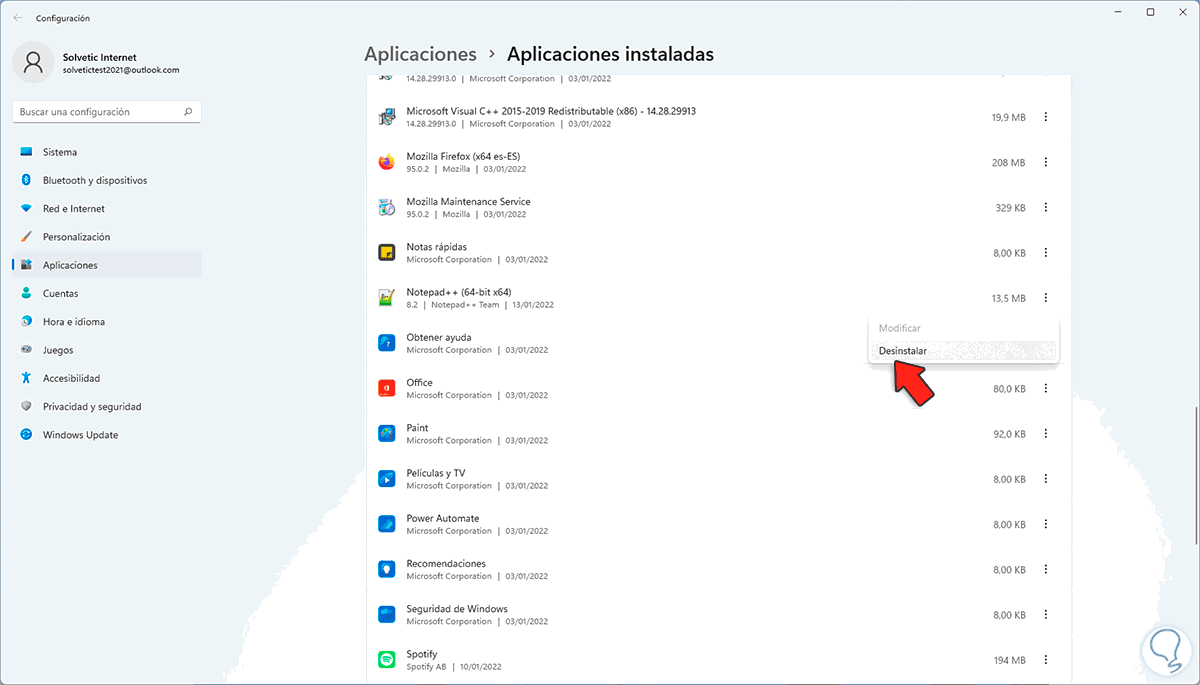Image resolution: width=1200 pixels, height=685 pixels.
Task: Select Desinstalar in the context menu
Action: tap(902, 351)
